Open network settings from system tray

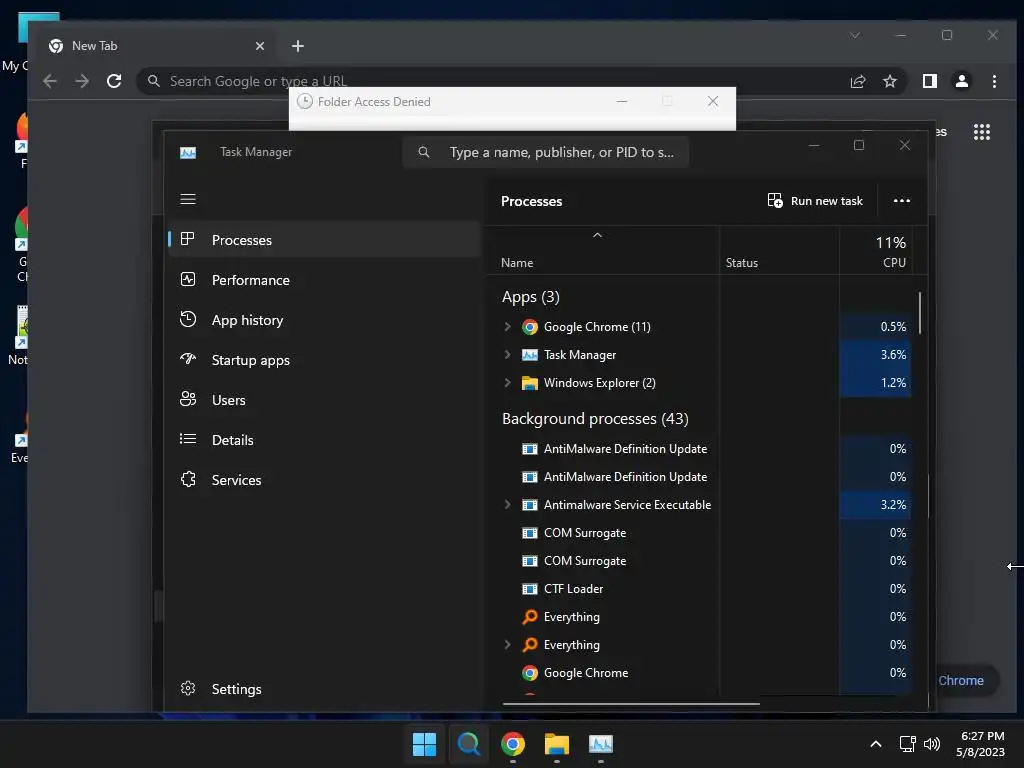tap(907, 744)
